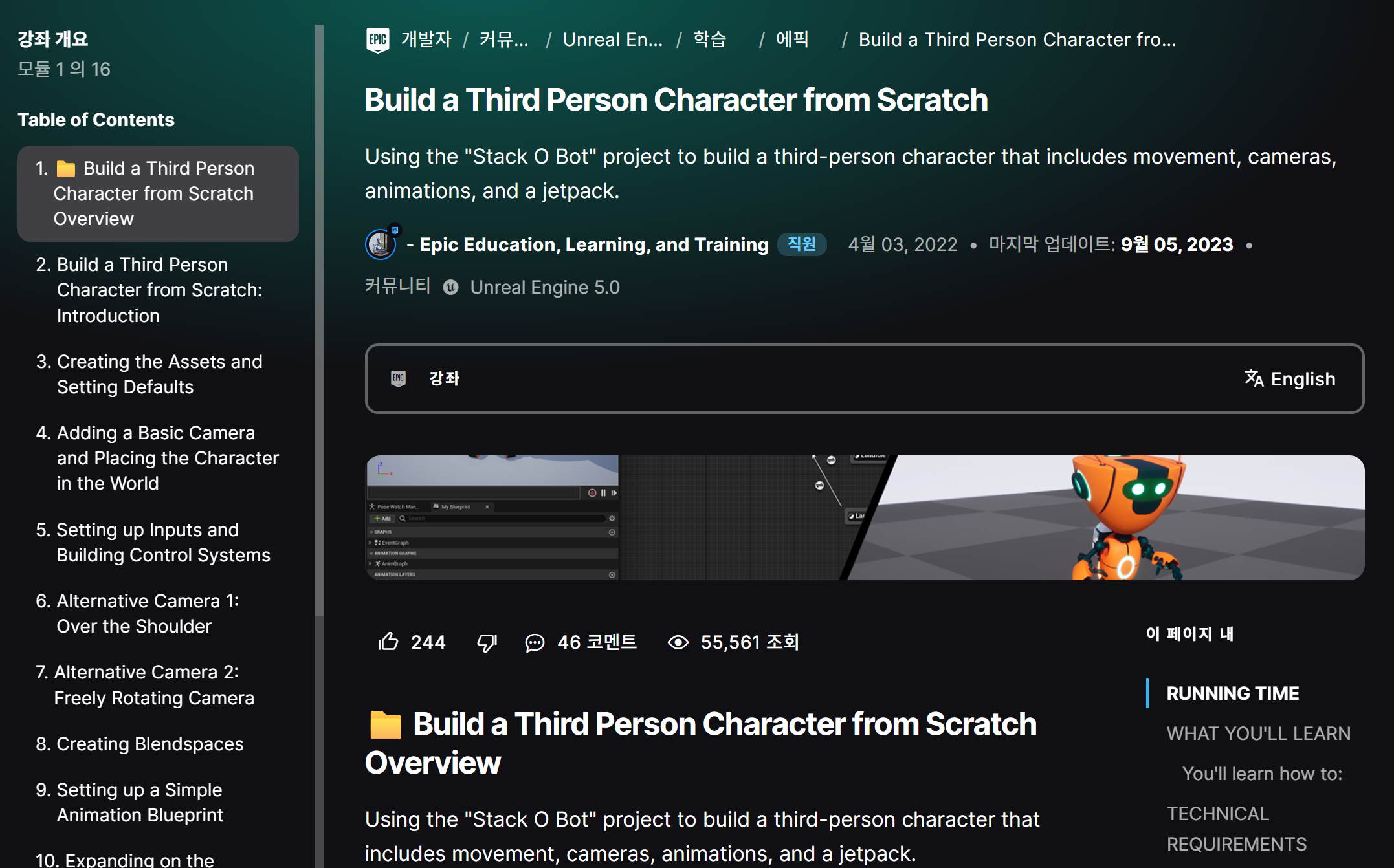Open the comments speech bubble icon
1394x868 pixels.
(x=535, y=642)
